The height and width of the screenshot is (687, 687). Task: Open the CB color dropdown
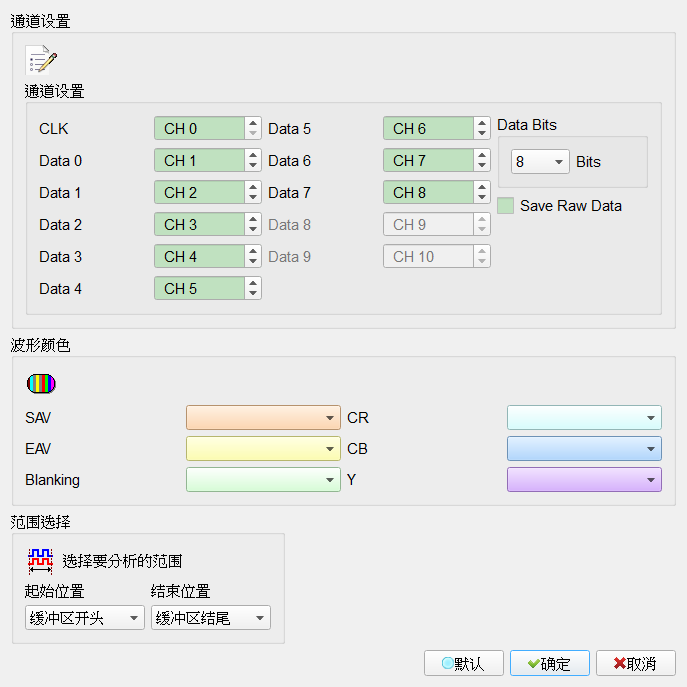coord(584,449)
